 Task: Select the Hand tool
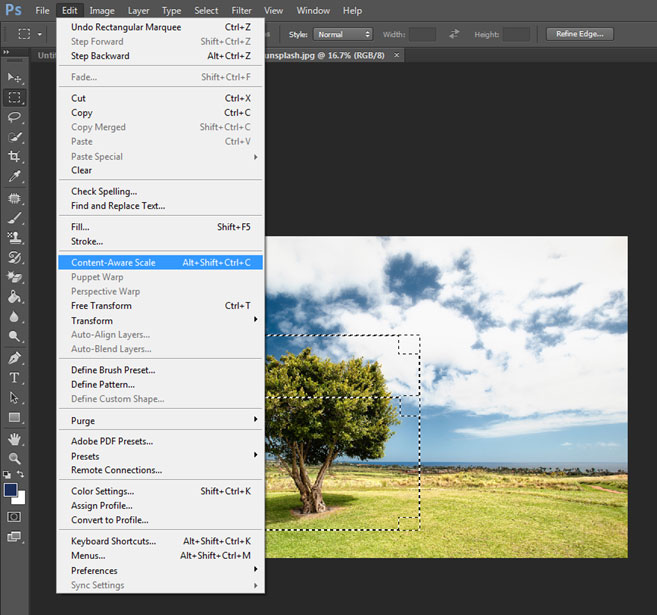(14, 438)
